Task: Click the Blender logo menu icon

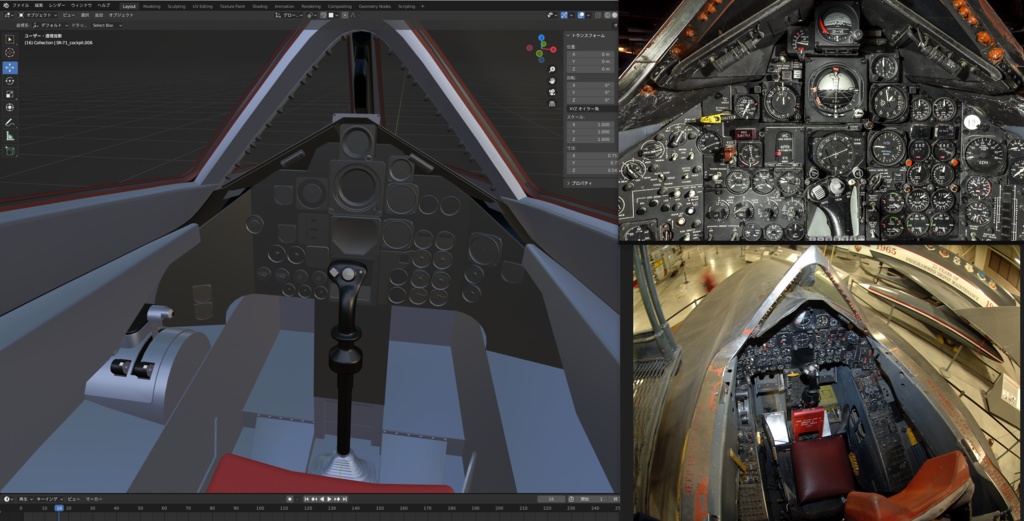Action: tap(6, 6)
